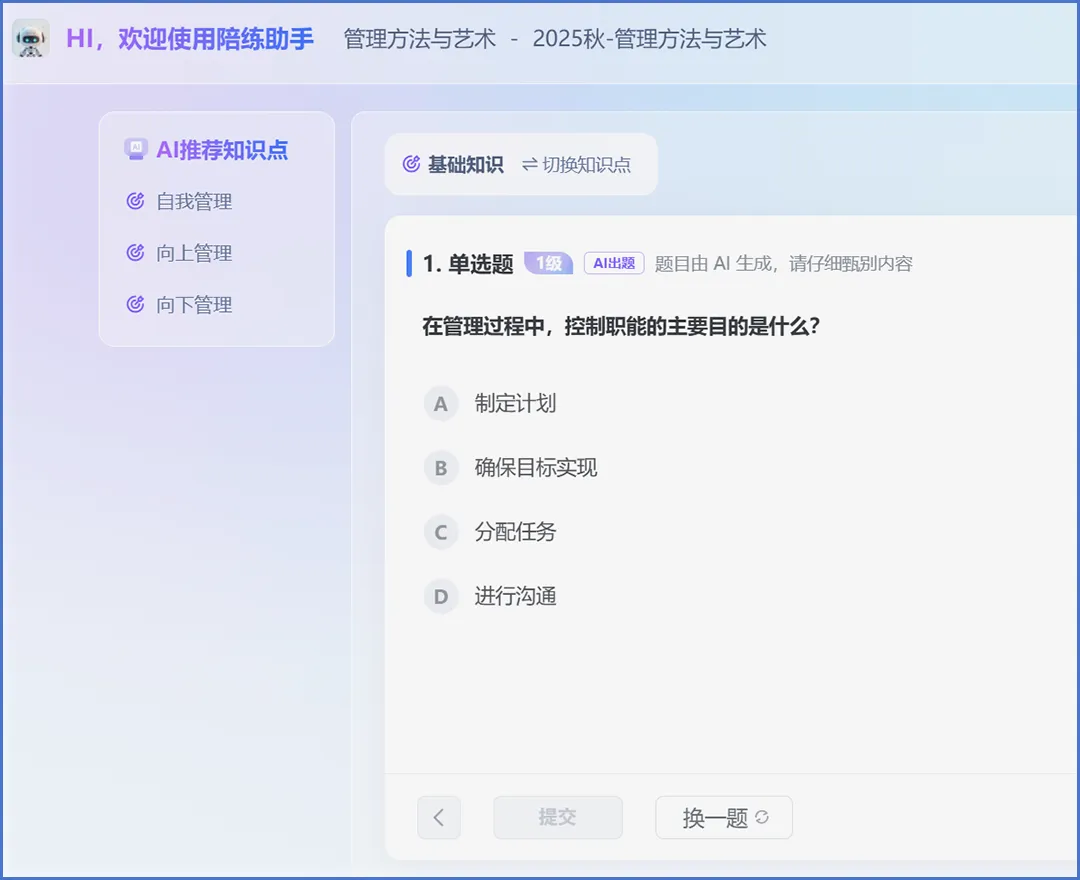This screenshot has width=1080, height=880.
Task: Click the swap arrows icon before 切换知识点
Action: click(x=529, y=165)
